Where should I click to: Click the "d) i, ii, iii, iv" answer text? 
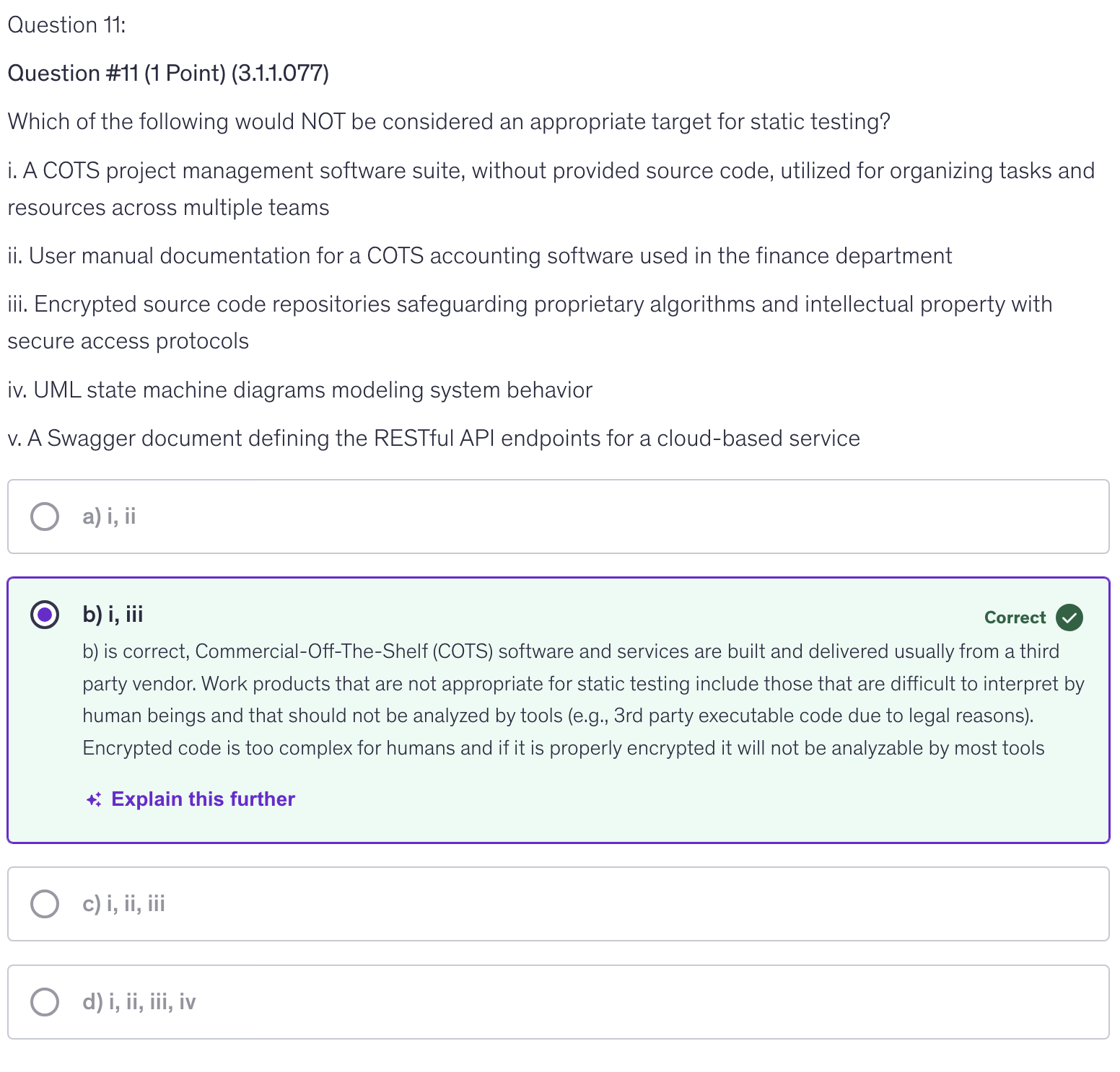[x=139, y=1002]
